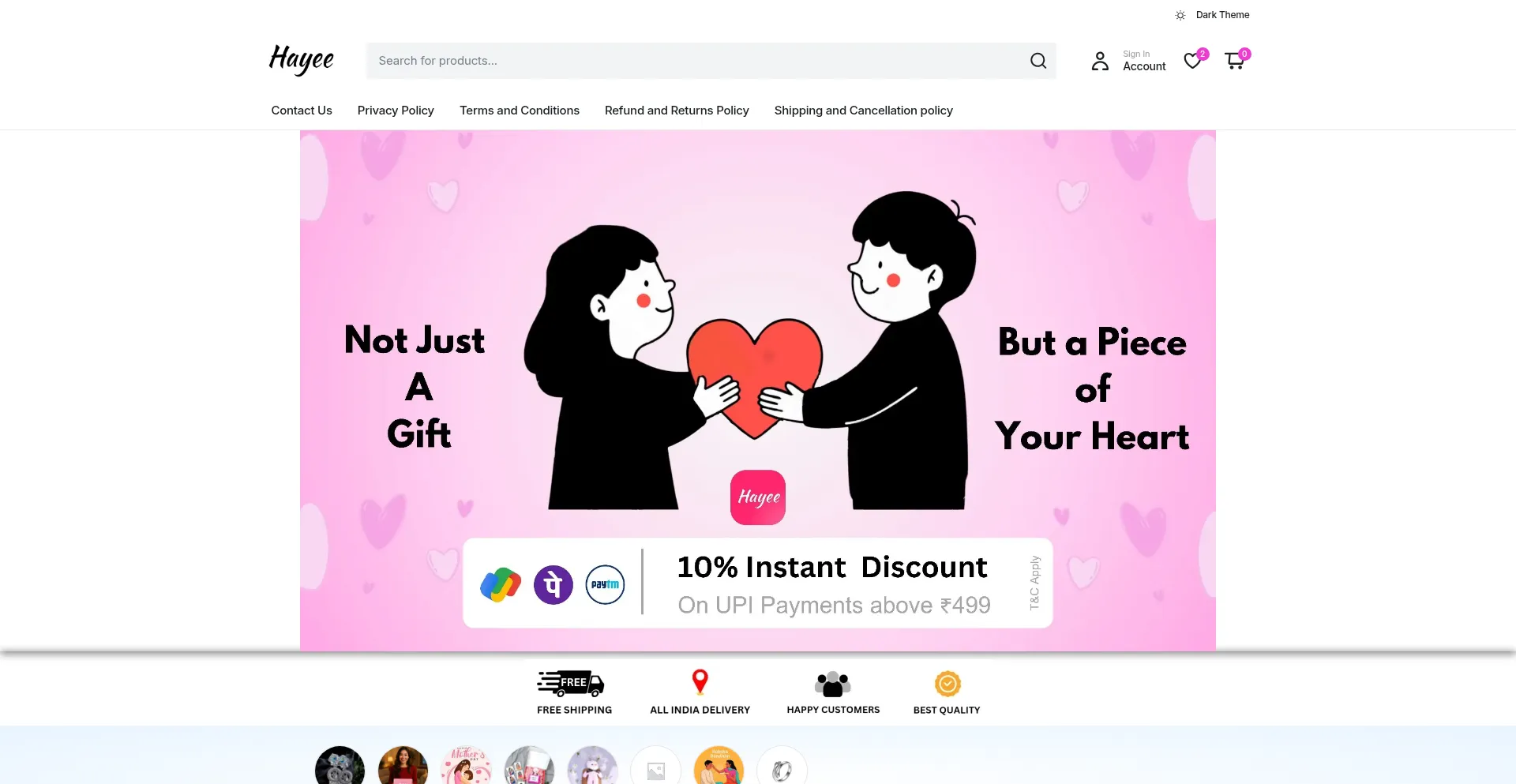This screenshot has height=784, width=1516.
Task: Click the All India Delivery pin icon
Action: click(x=700, y=682)
